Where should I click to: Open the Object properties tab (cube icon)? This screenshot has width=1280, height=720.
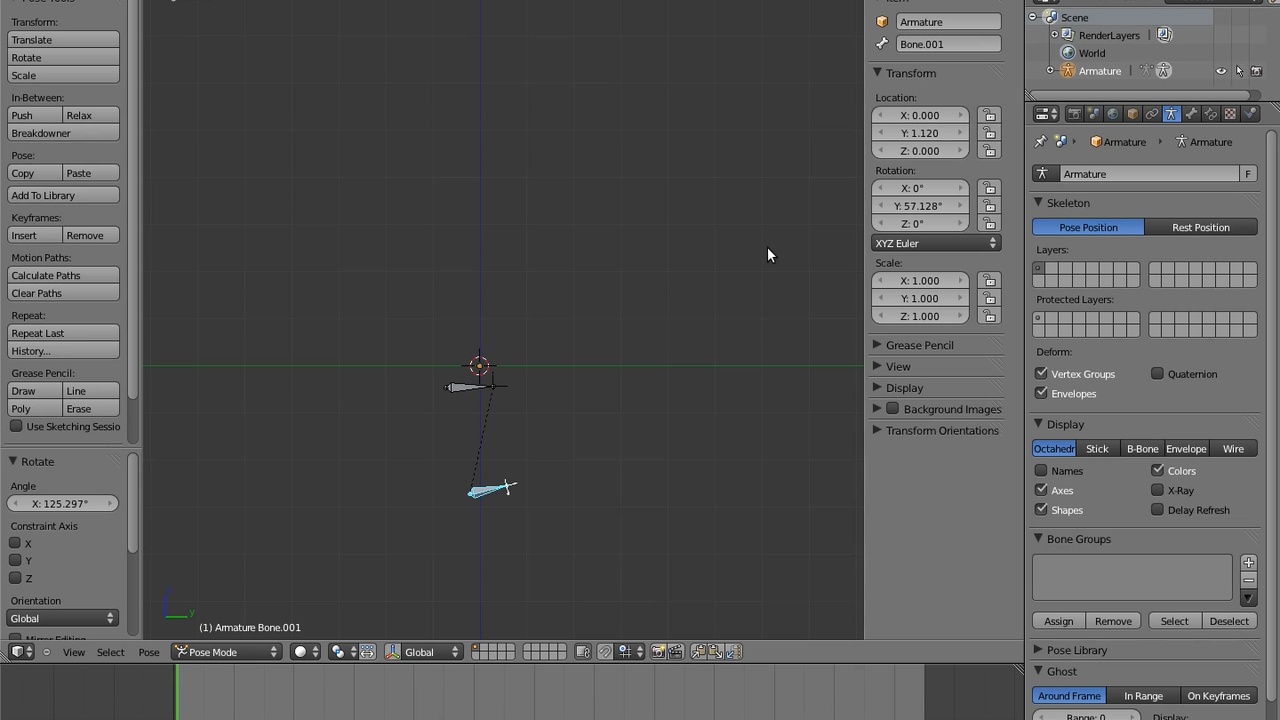pos(1132,114)
